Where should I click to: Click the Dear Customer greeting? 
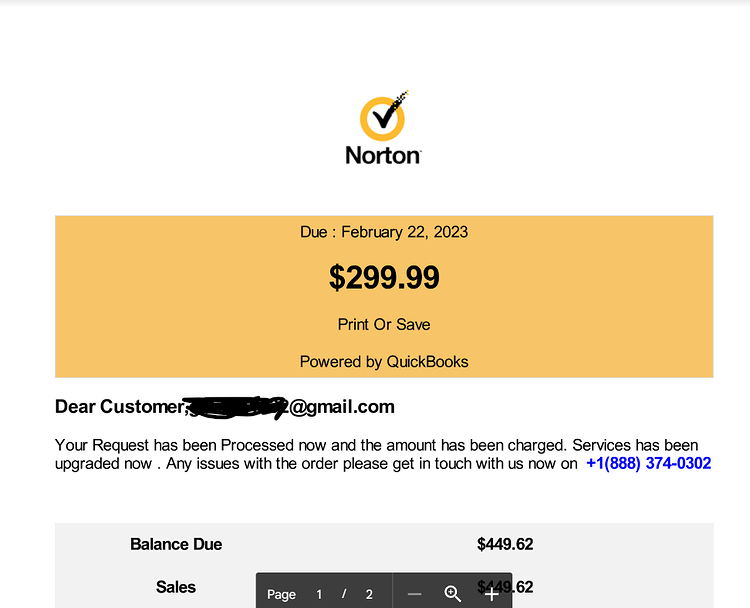pos(120,407)
